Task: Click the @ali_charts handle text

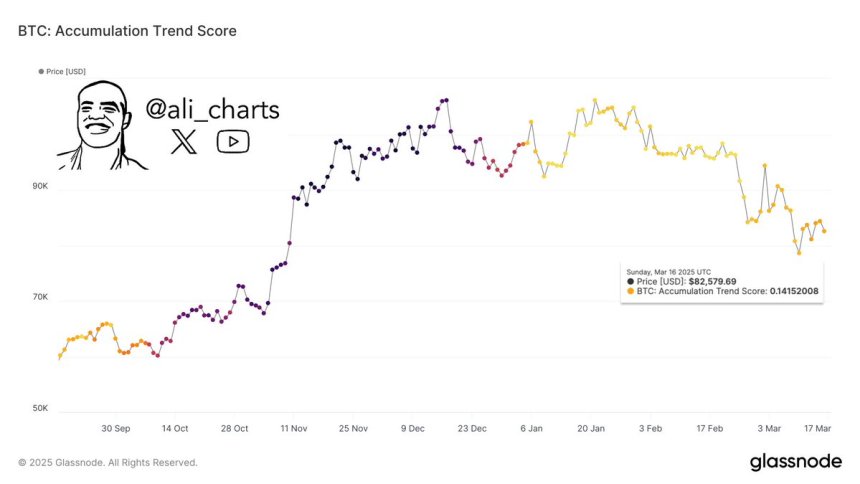Action: pos(212,109)
